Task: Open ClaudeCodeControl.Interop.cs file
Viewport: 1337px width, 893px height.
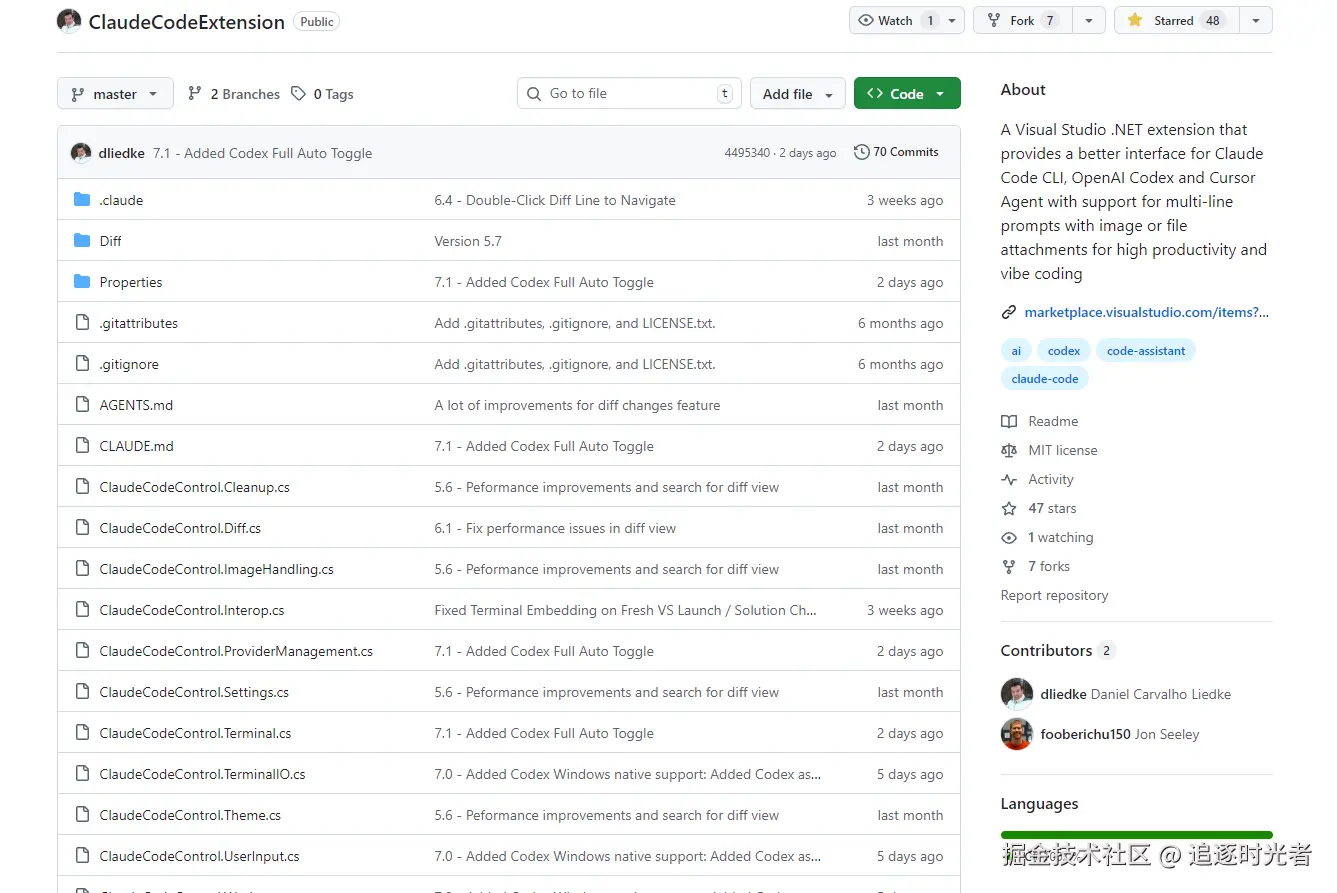Action: 192,610
